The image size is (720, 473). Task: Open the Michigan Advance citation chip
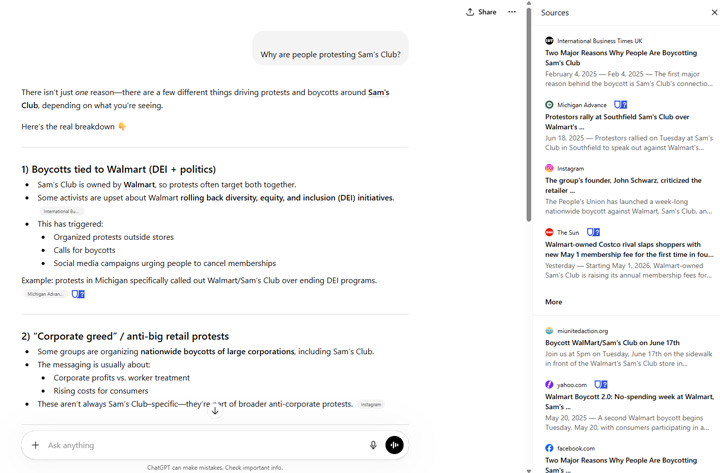coord(45,294)
